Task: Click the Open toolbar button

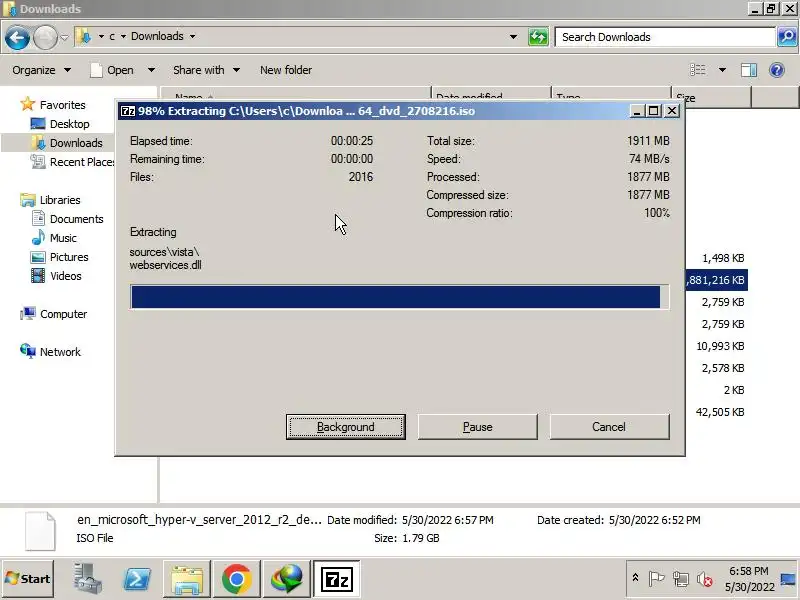Action: point(112,70)
